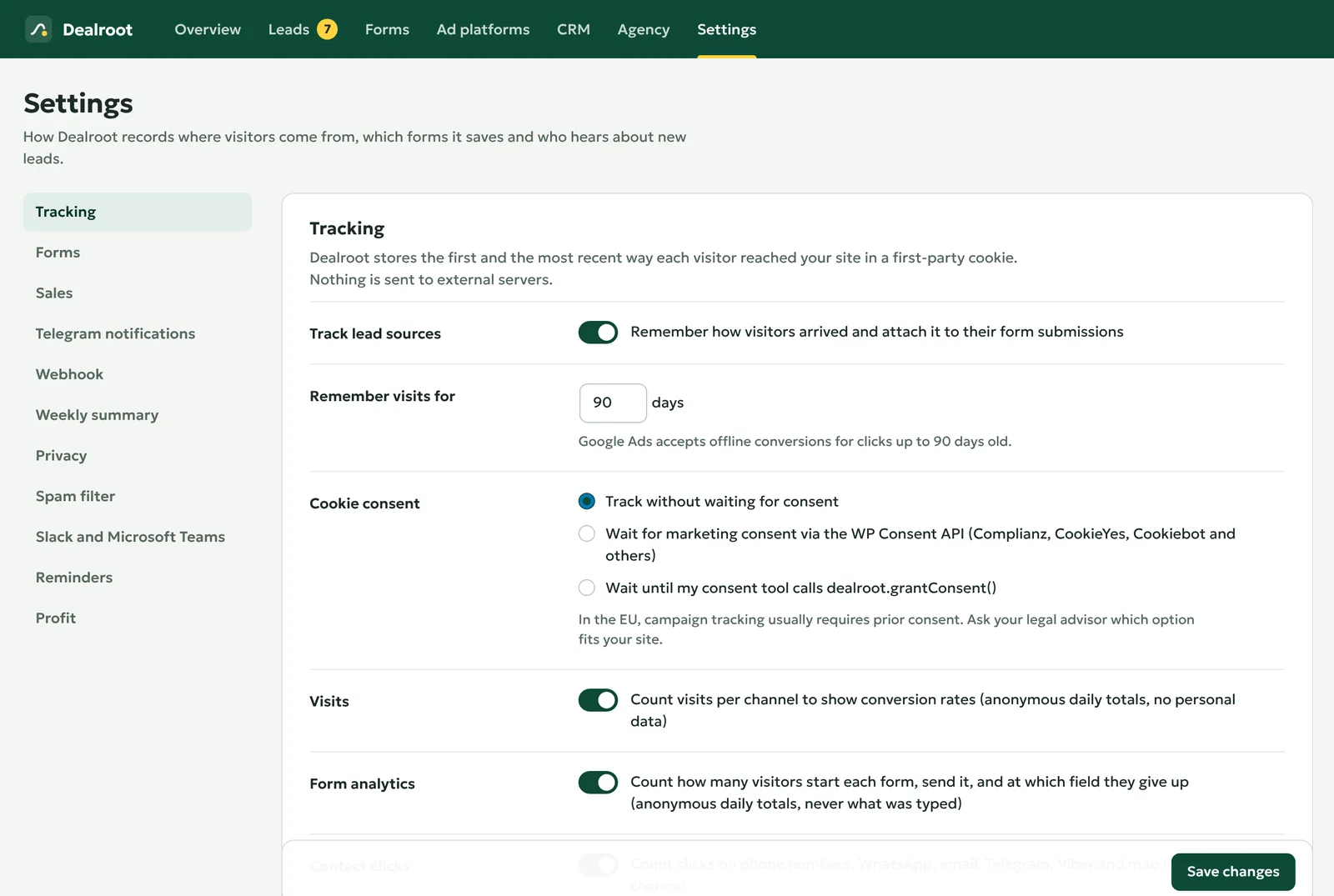Image resolution: width=1334 pixels, height=896 pixels.
Task: Click the Dealroot brand name
Action: [98, 29]
